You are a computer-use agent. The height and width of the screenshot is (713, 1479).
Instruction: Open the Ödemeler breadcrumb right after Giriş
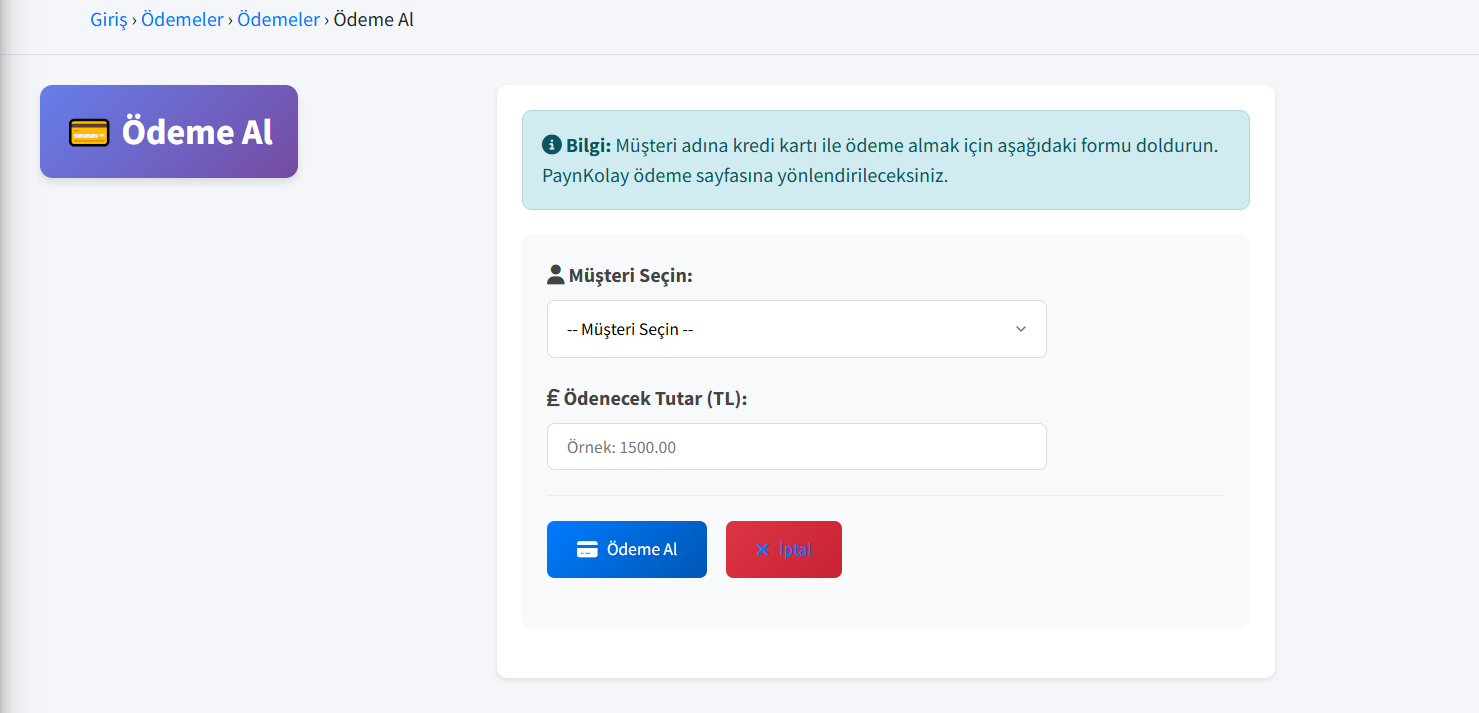182,20
